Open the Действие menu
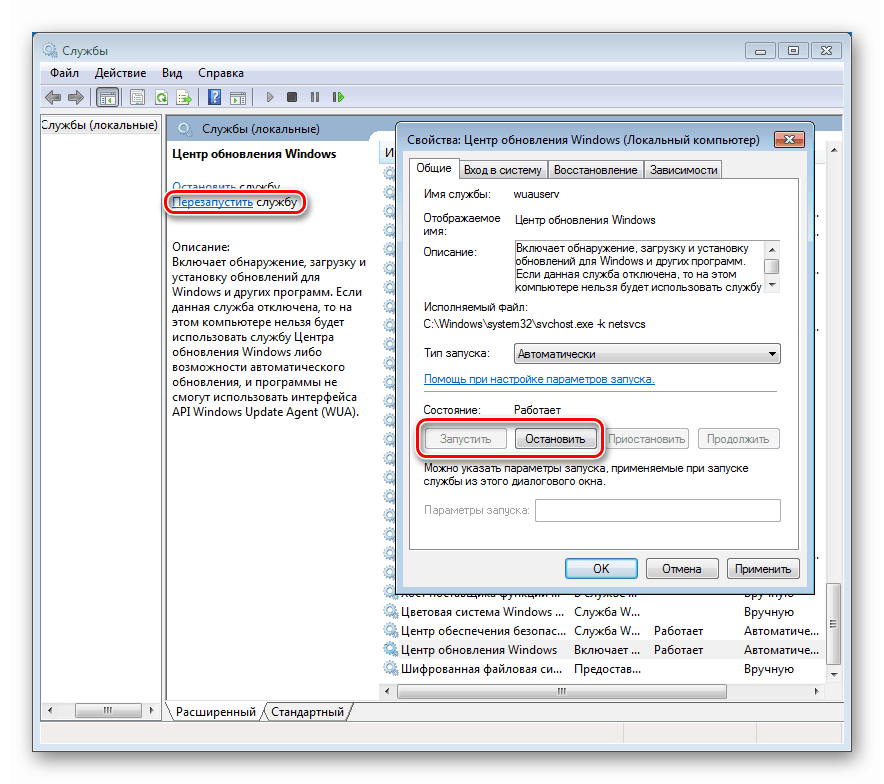The image size is (884, 784). tap(120, 72)
